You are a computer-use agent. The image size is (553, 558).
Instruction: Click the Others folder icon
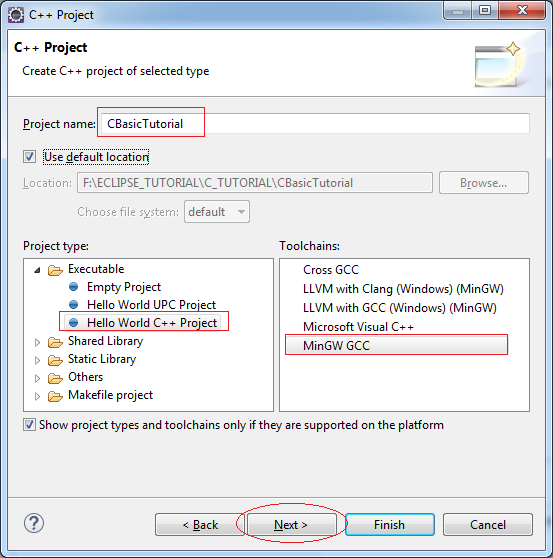pyautogui.click(x=55, y=378)
